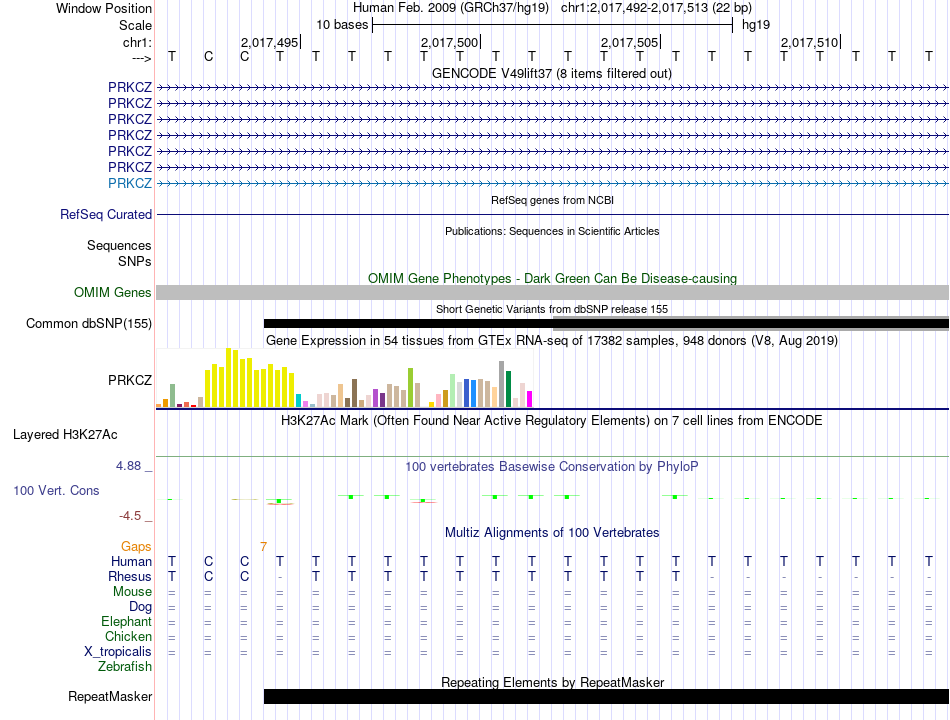Click the Mouse alignment row label
Screen dimensions: 950x720
[x=132, y=592]
